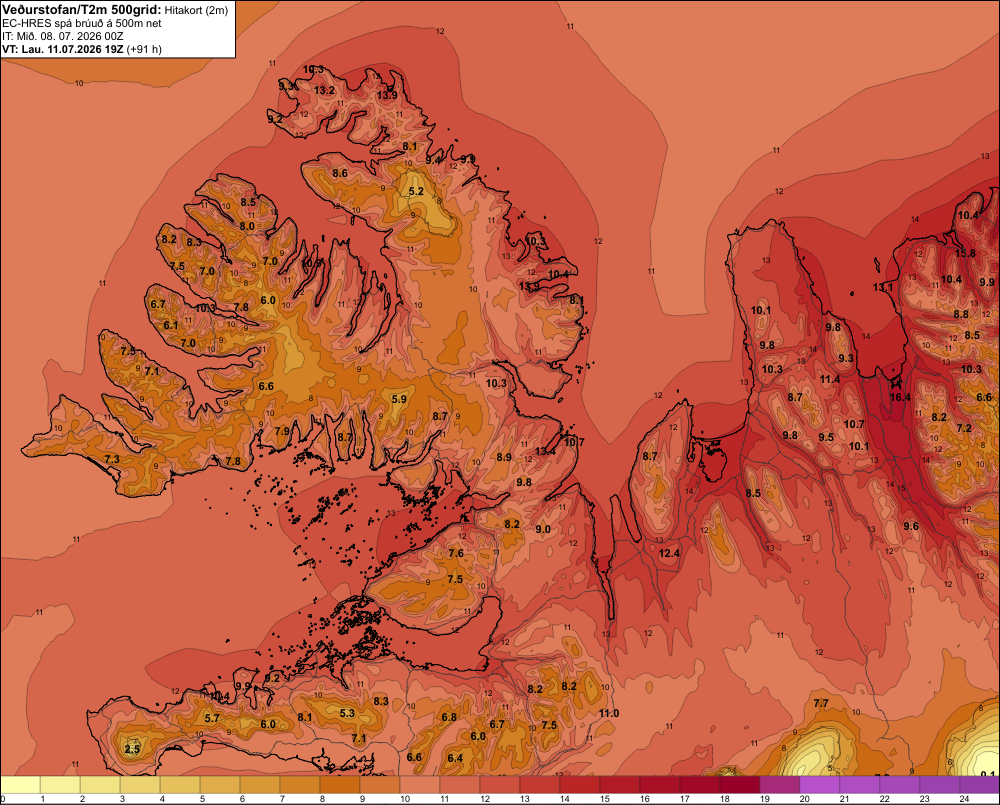Select the 7.9 temperature reading
This screenshot has height=805, width=1000.
(x=282, y=431)
